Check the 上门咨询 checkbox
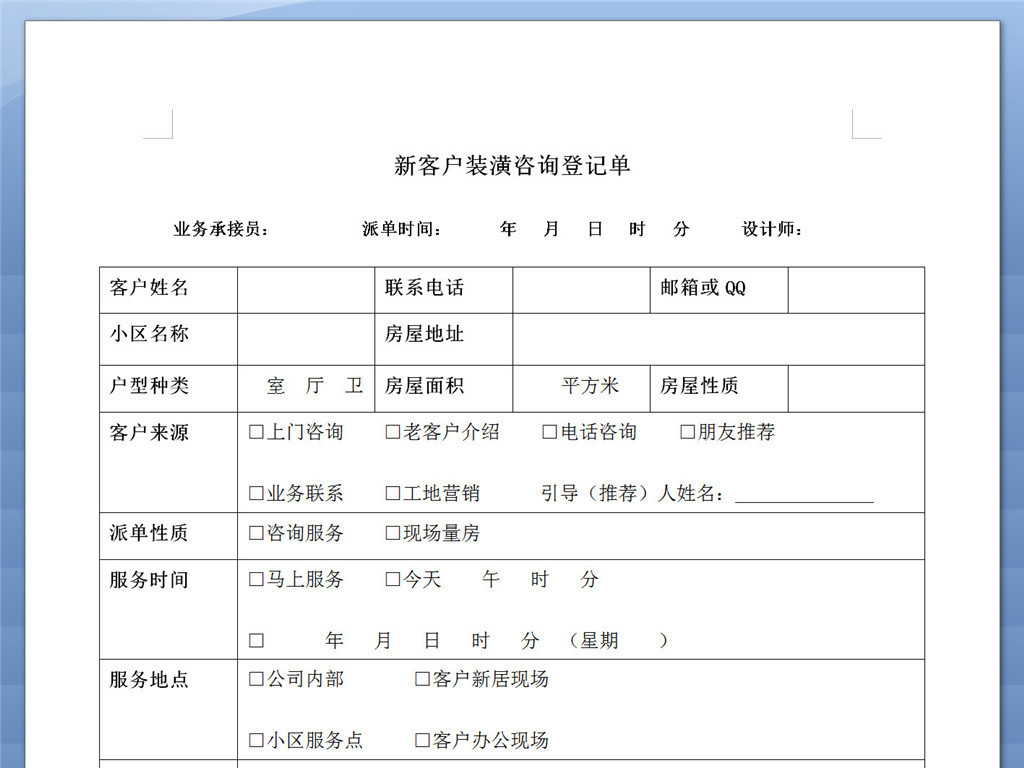1024x768 pixels. pyautogui.click(x=257, y=433)
